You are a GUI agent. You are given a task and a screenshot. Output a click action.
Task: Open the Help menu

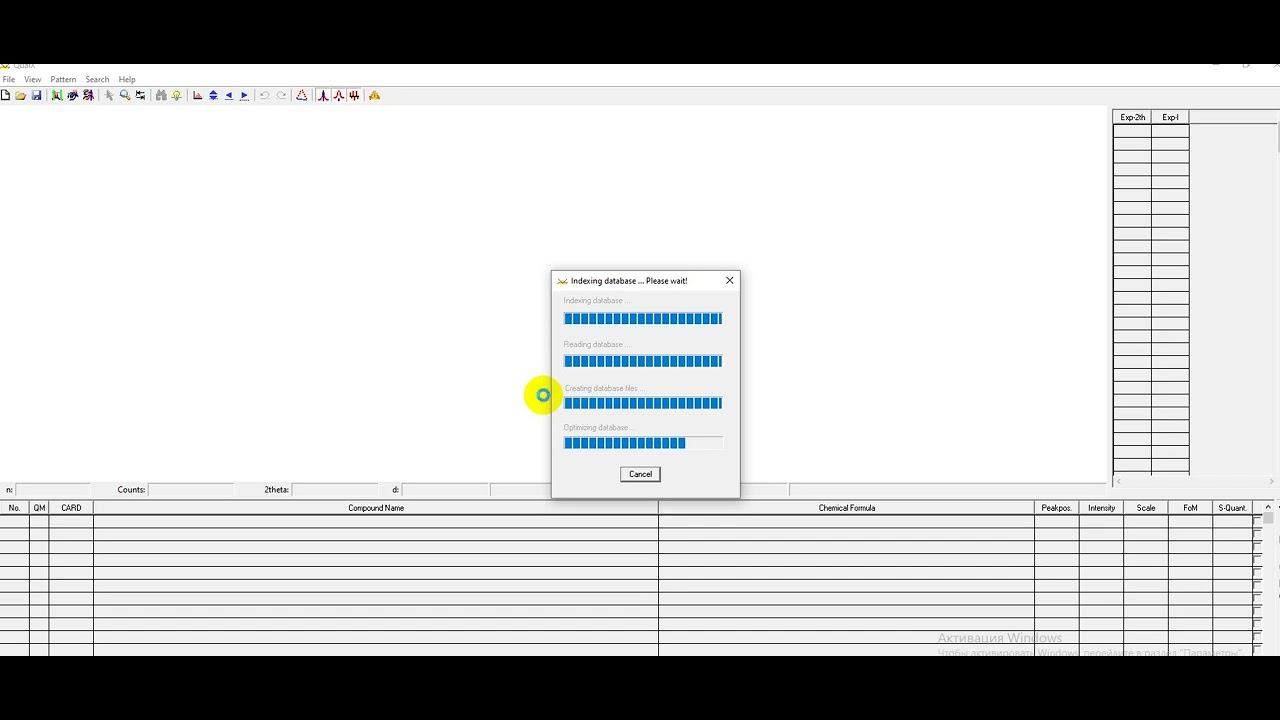127,79
